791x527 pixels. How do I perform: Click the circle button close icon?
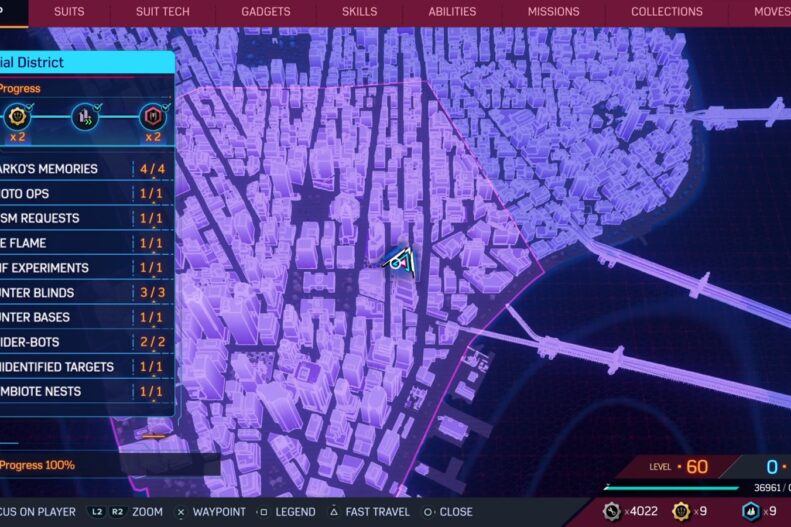(x=428, y=512)
